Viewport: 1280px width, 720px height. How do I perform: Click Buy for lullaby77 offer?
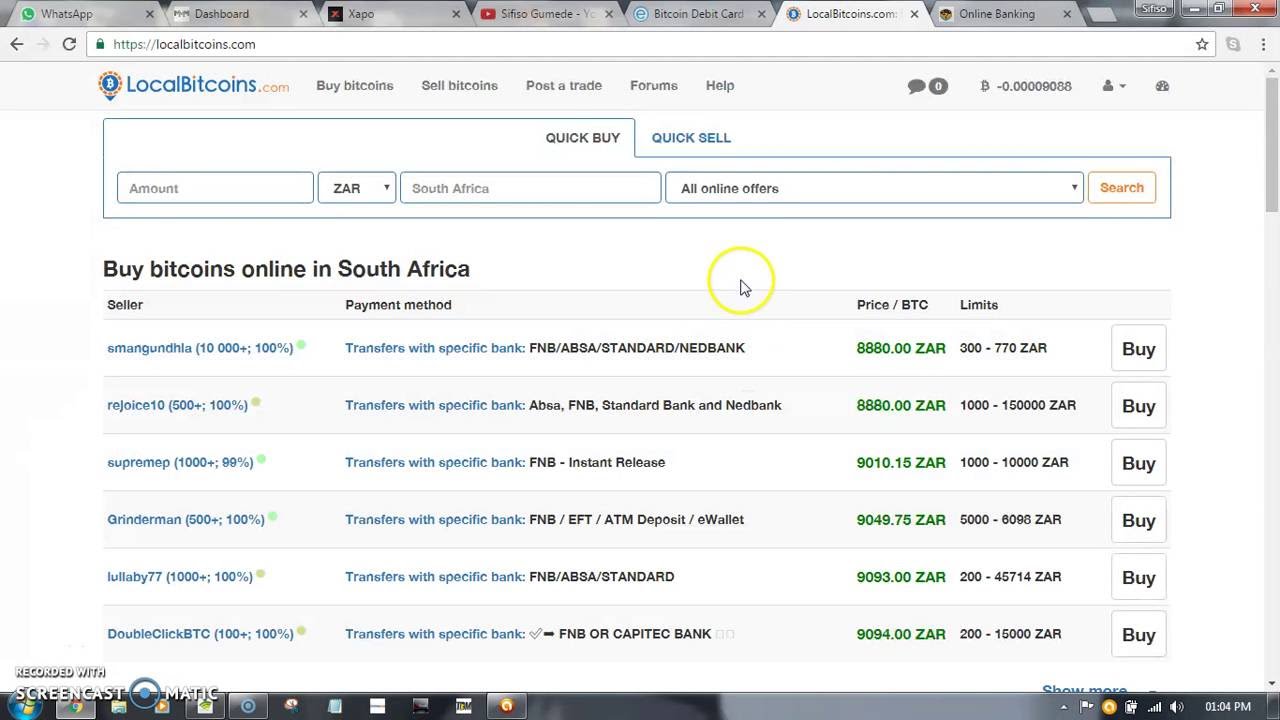(1138, 577)
